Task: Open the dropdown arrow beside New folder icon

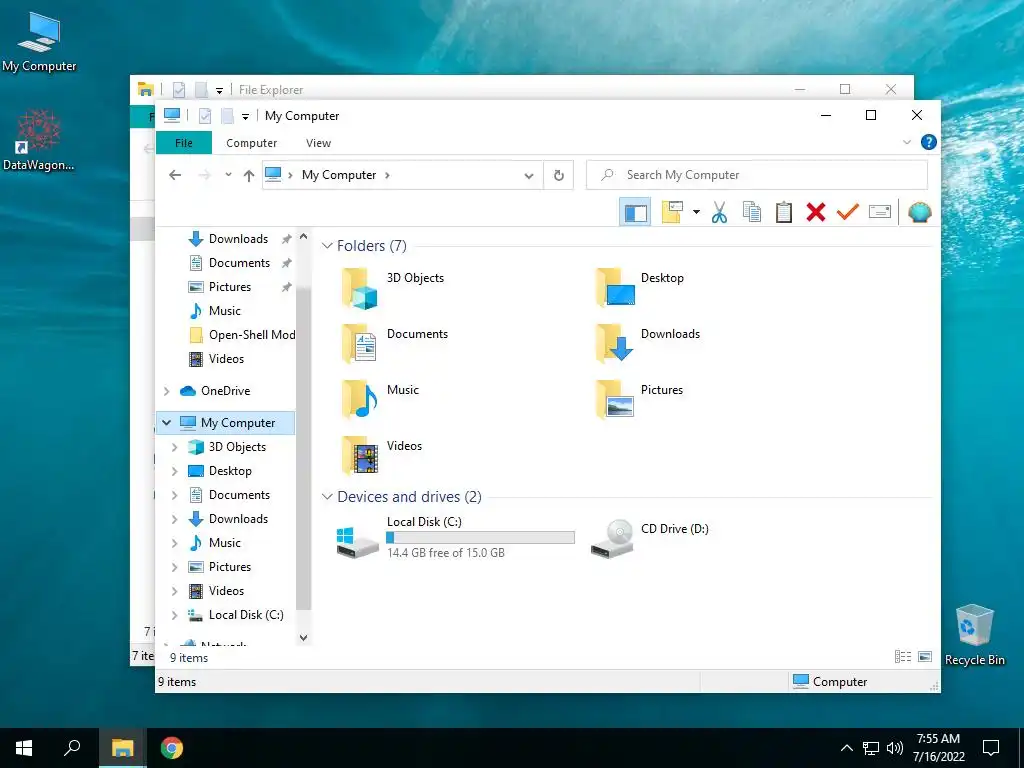Action: coord(696,212)
